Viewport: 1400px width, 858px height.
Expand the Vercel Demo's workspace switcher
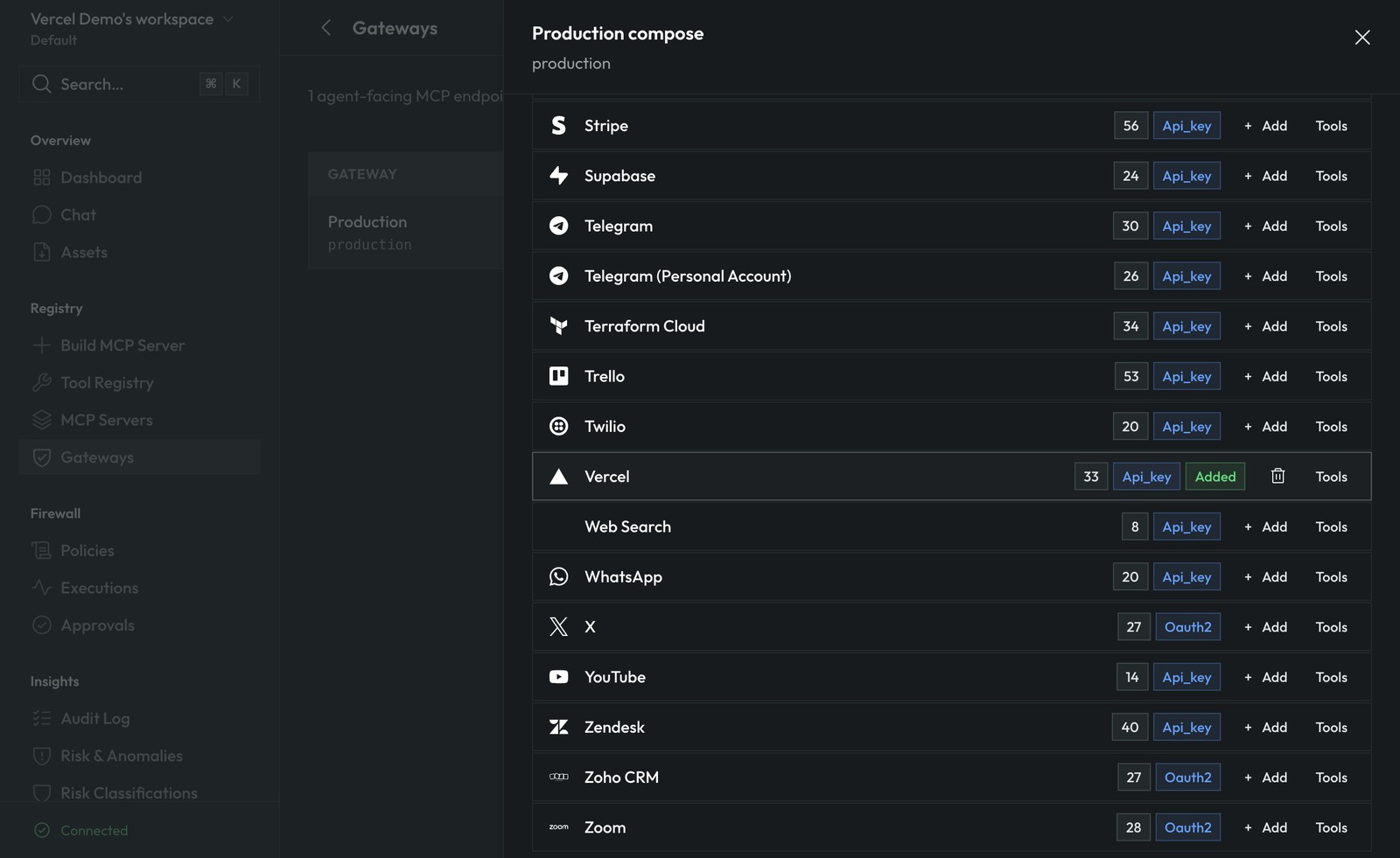132,19
